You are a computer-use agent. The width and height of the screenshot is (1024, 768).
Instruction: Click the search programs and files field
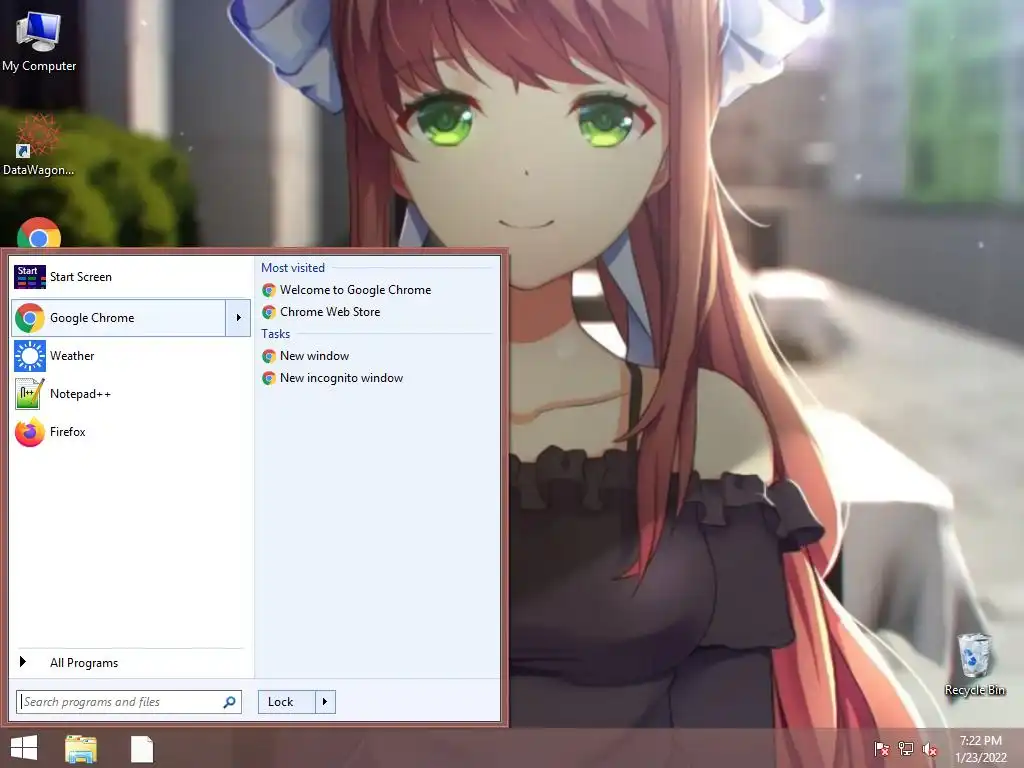(129, 702)
